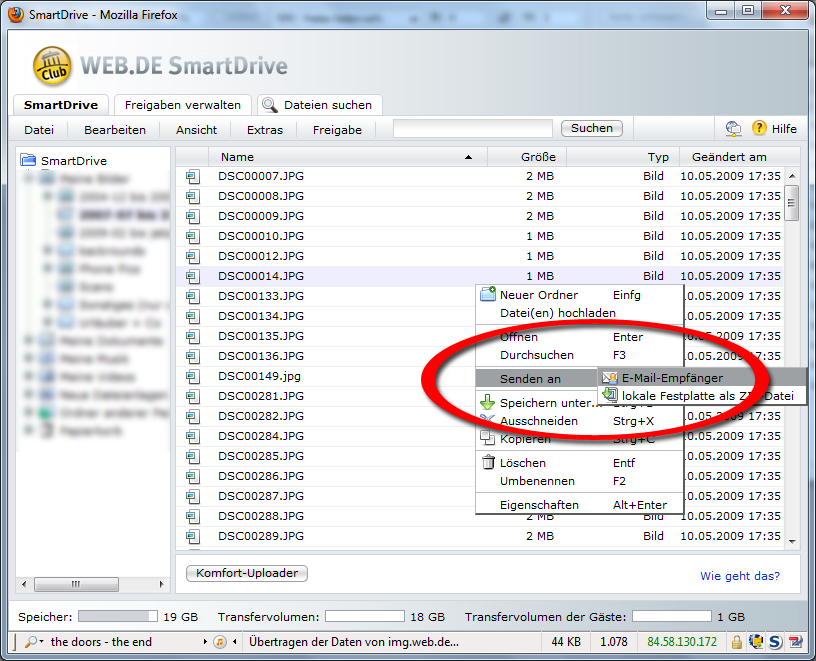The width and height of the screenshot is (816, 661).
Task: Click the file icon of DSC00285.JPG
Action: click(193, 456)
